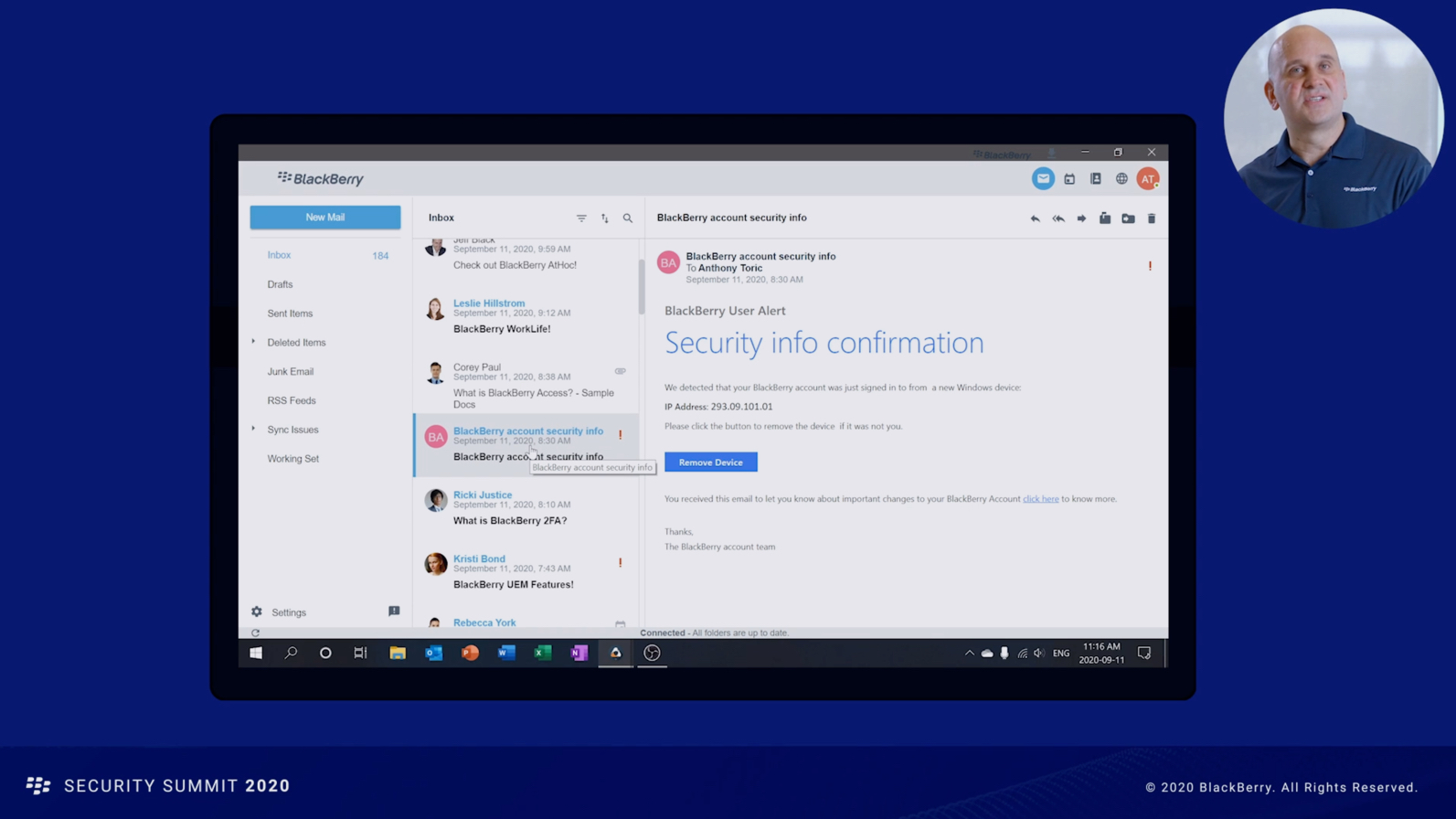Open inbox filter options
Screen dimensions: 1456x819
point(581,218)
